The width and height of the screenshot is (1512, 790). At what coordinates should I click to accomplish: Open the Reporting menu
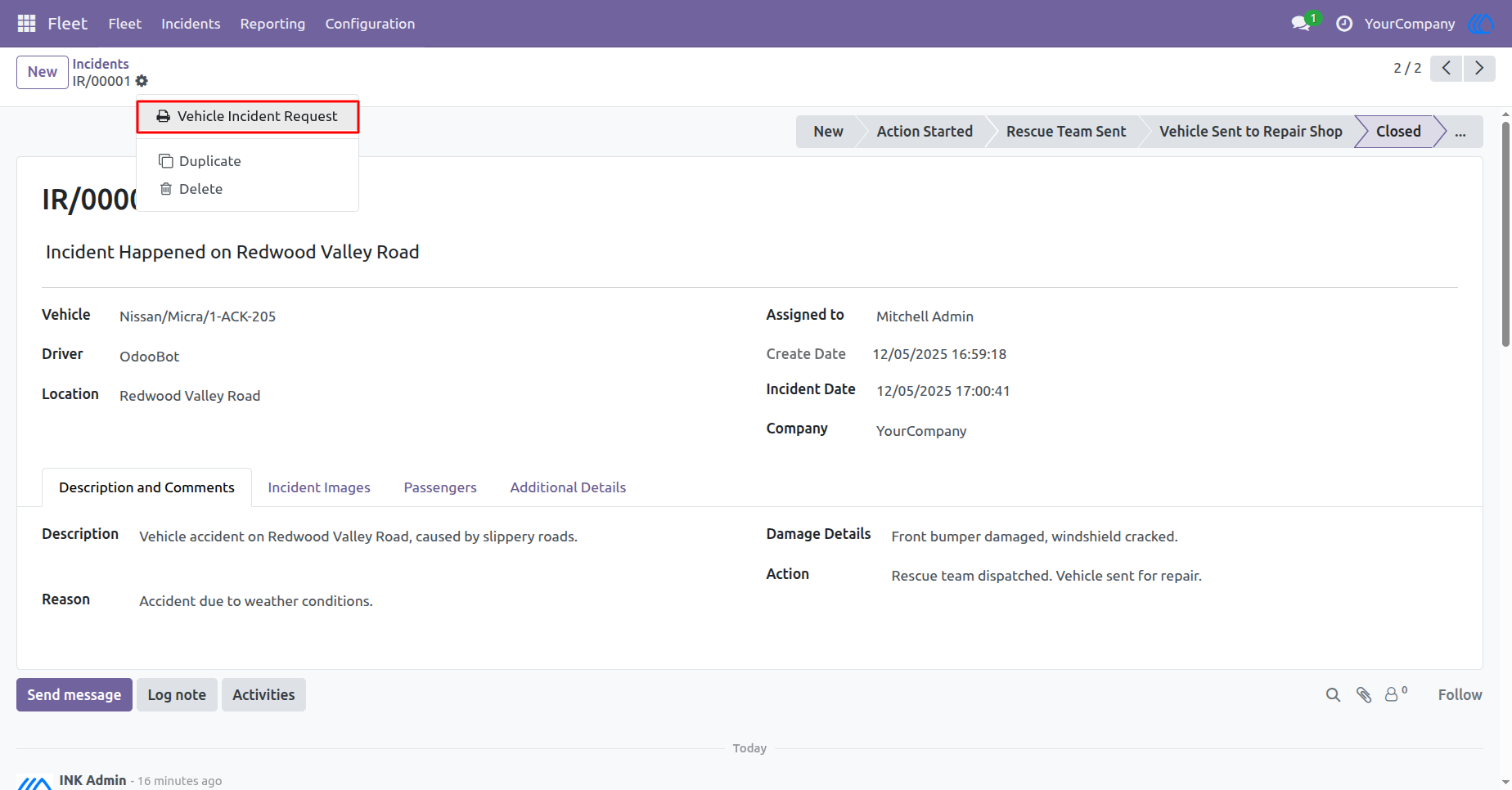tap(272, 24)
